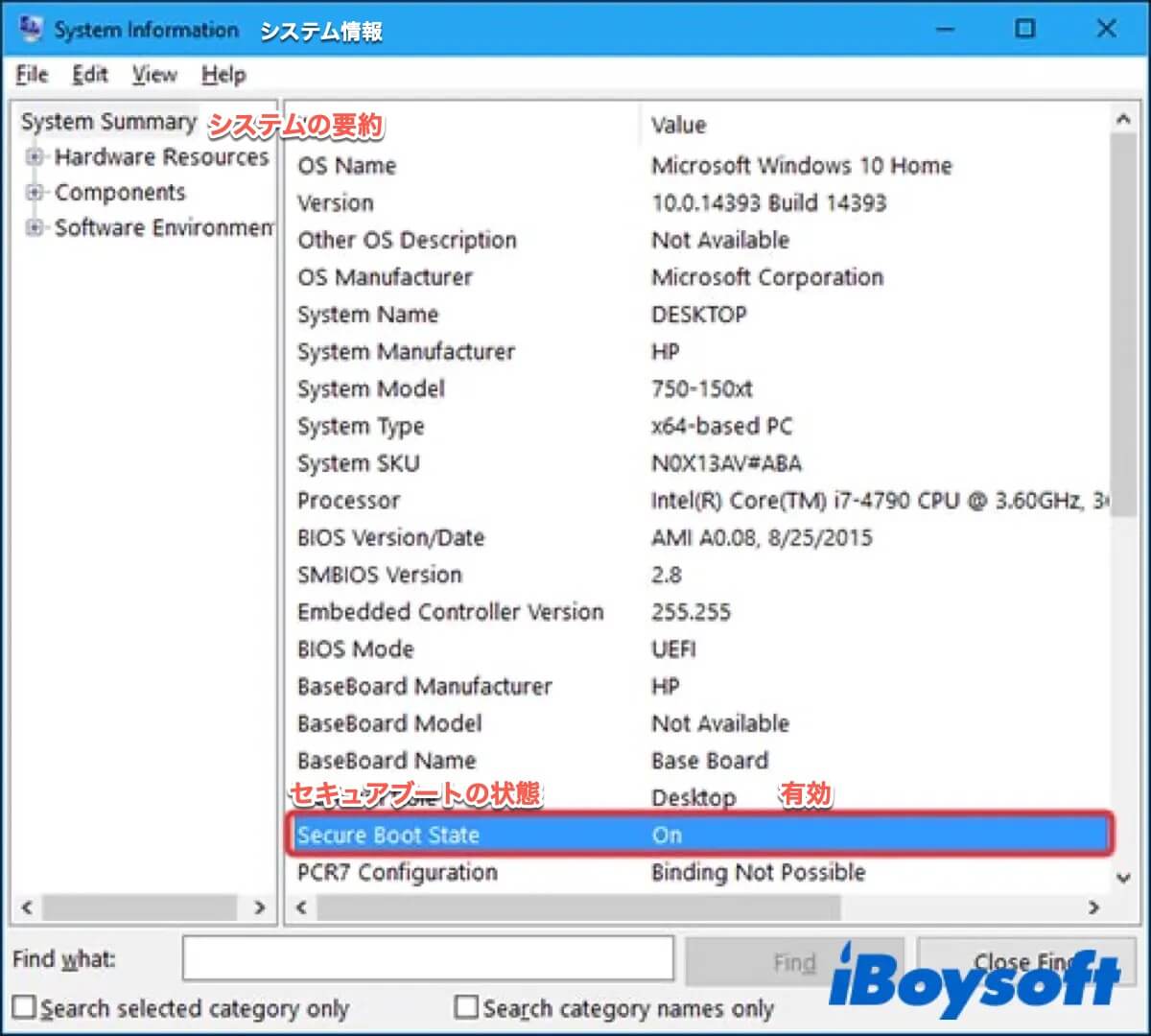Click the 'x64-based PC' value
The image size is (1151, 1036).
coord(722,426)
